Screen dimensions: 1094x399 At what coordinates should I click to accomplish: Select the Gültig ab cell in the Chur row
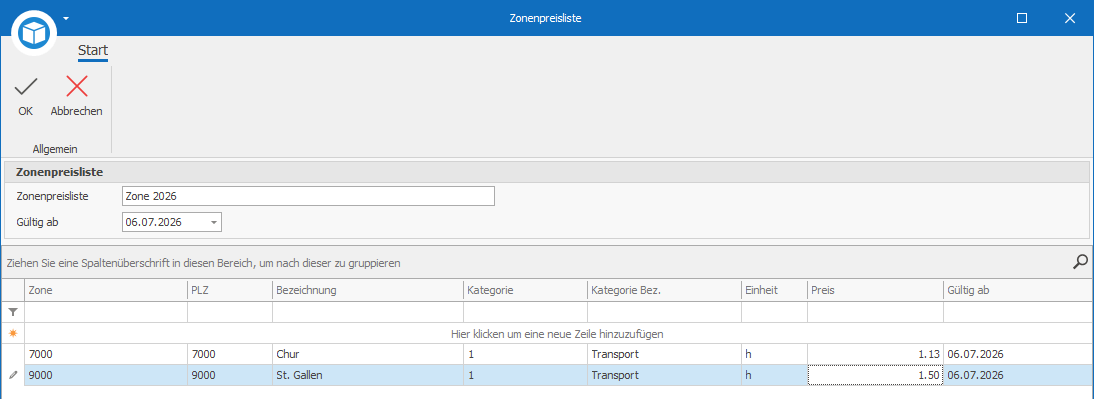1018,354
